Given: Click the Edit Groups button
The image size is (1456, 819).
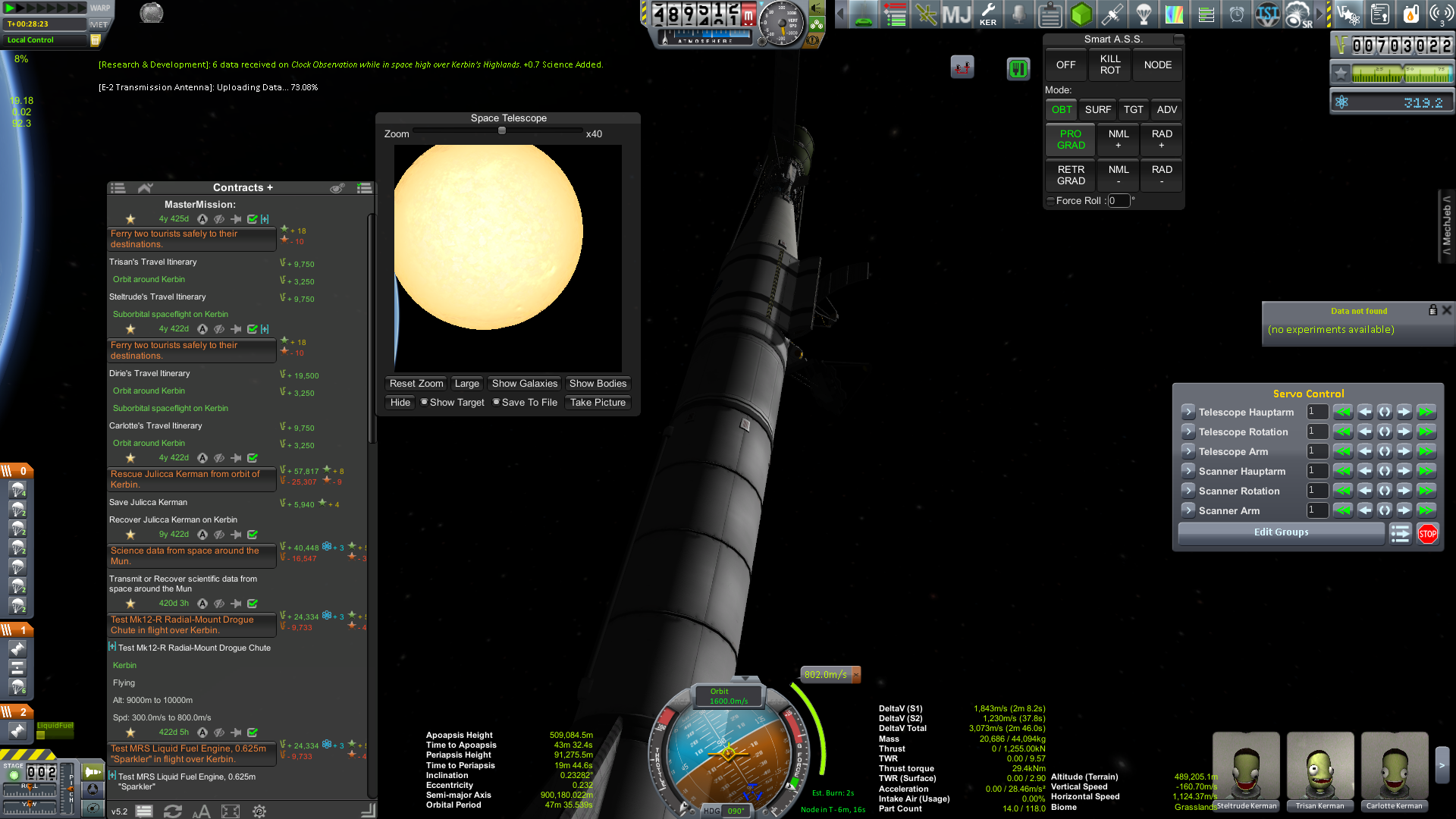Looking at the screenshot, I should pyautogui.click(x=1281, y=532).
